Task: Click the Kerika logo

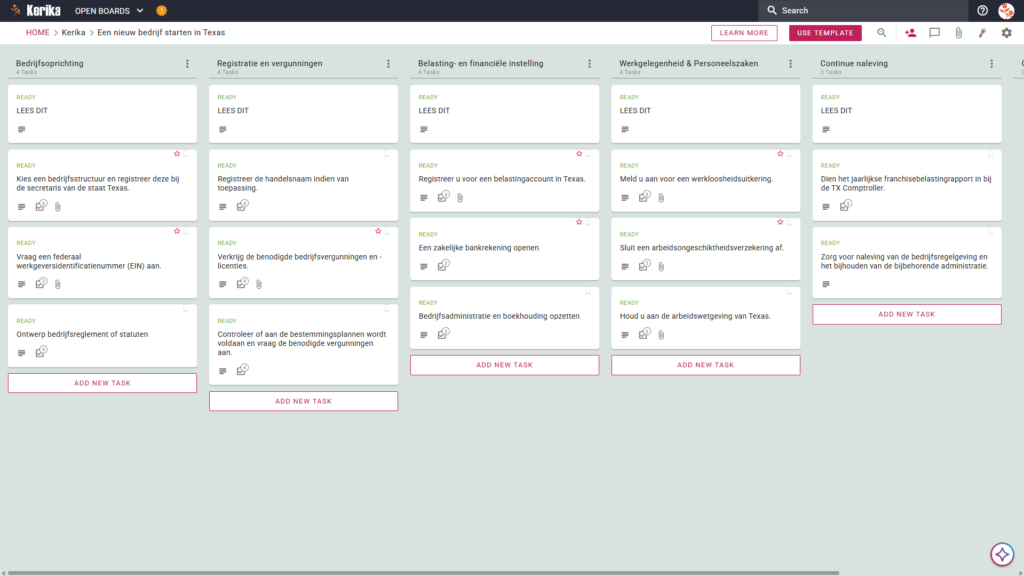Action: pos(36,10)
